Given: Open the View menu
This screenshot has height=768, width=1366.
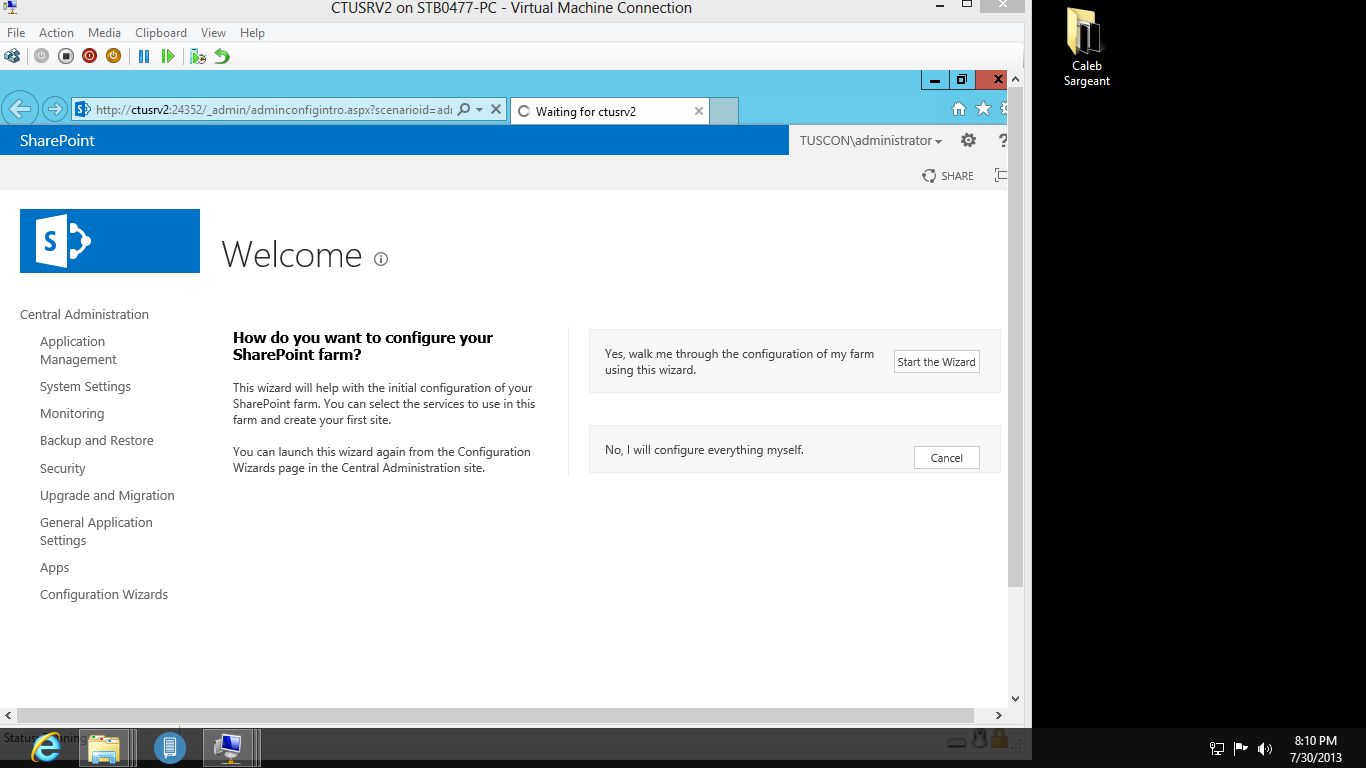Looking at the screenshot, I should pyautogui.click(x=213, y=33).
